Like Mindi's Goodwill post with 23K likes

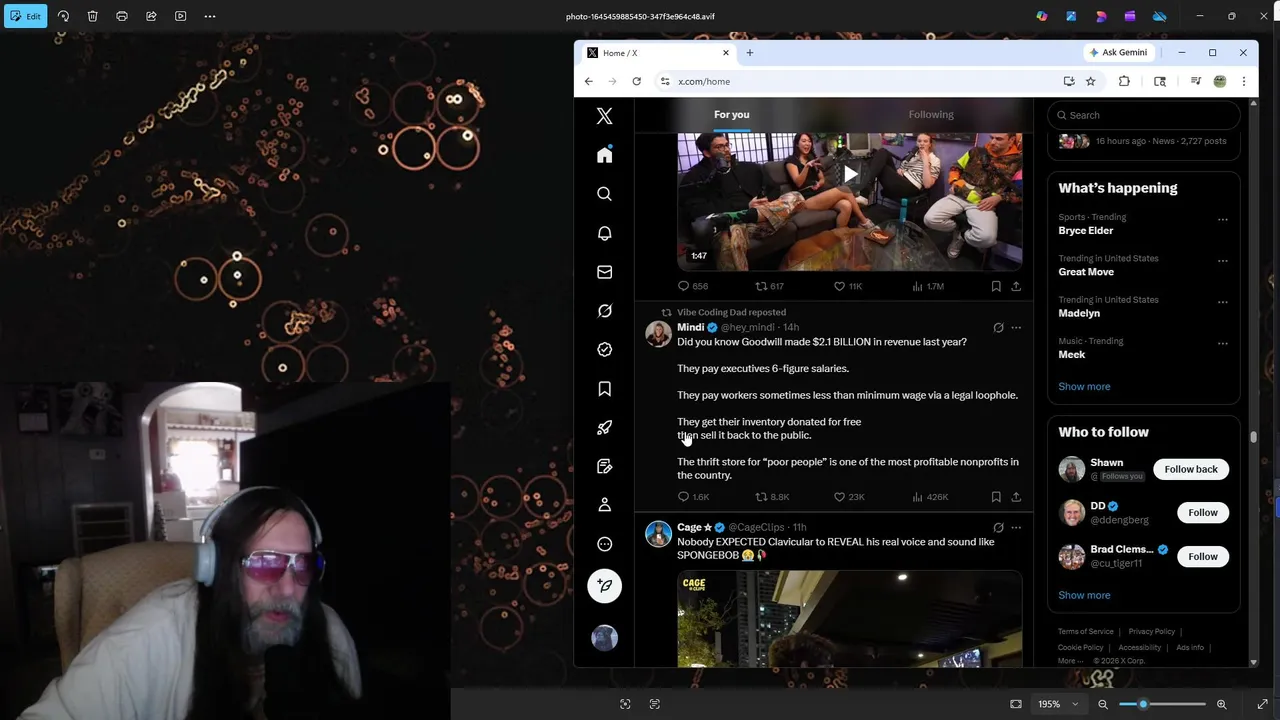pyautogui.click(x=849, y=497)
